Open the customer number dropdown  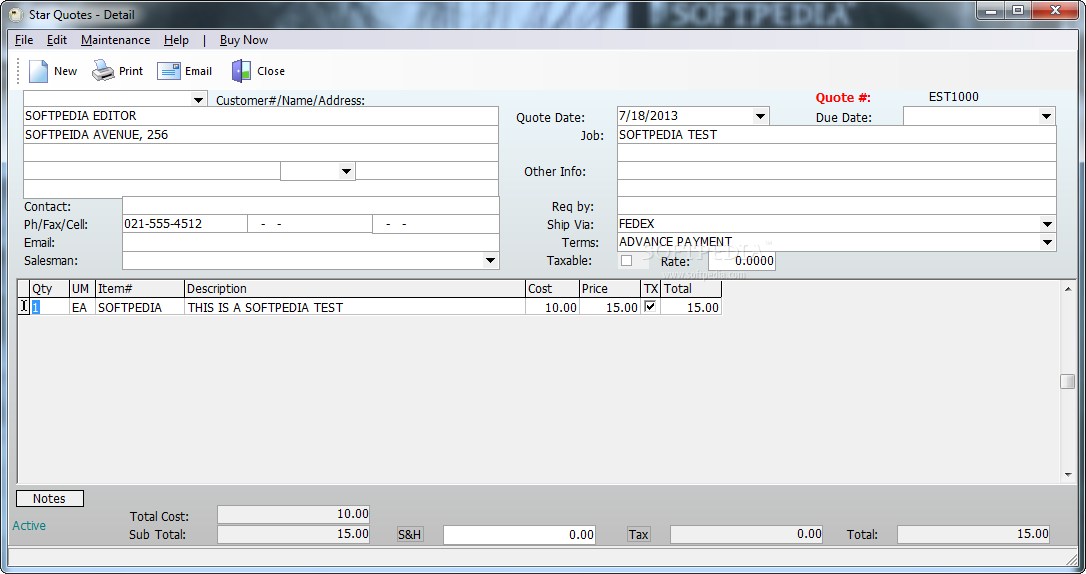(x=198, y=100)
